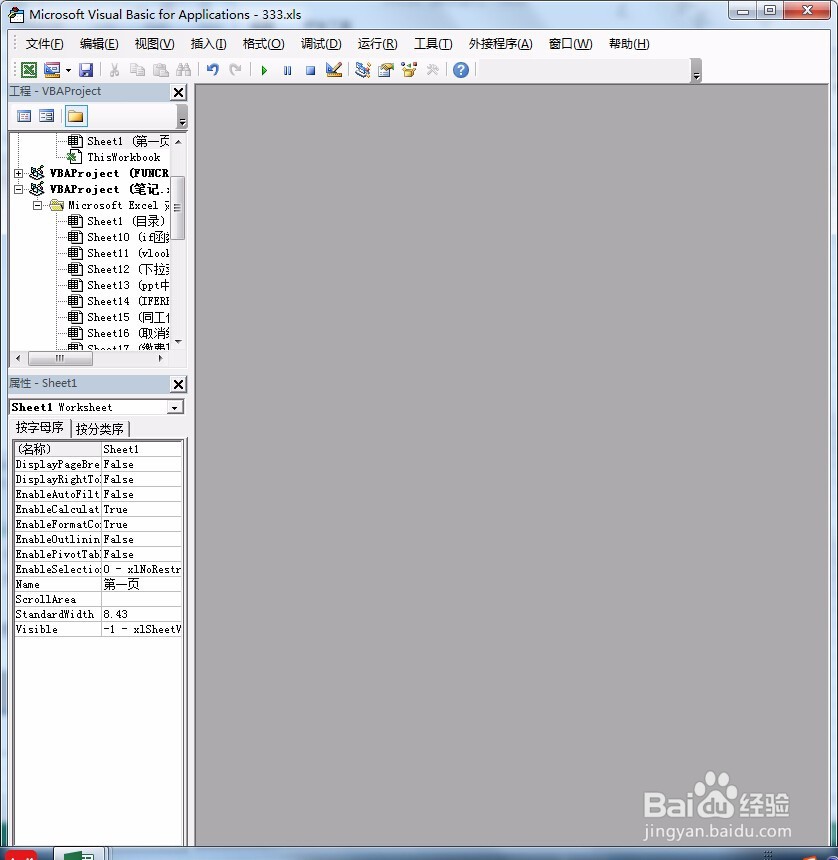Viewport: 838px width, 860px height.
Task: Click project tree scroll up arrow
Action: (x=178, y=142)
